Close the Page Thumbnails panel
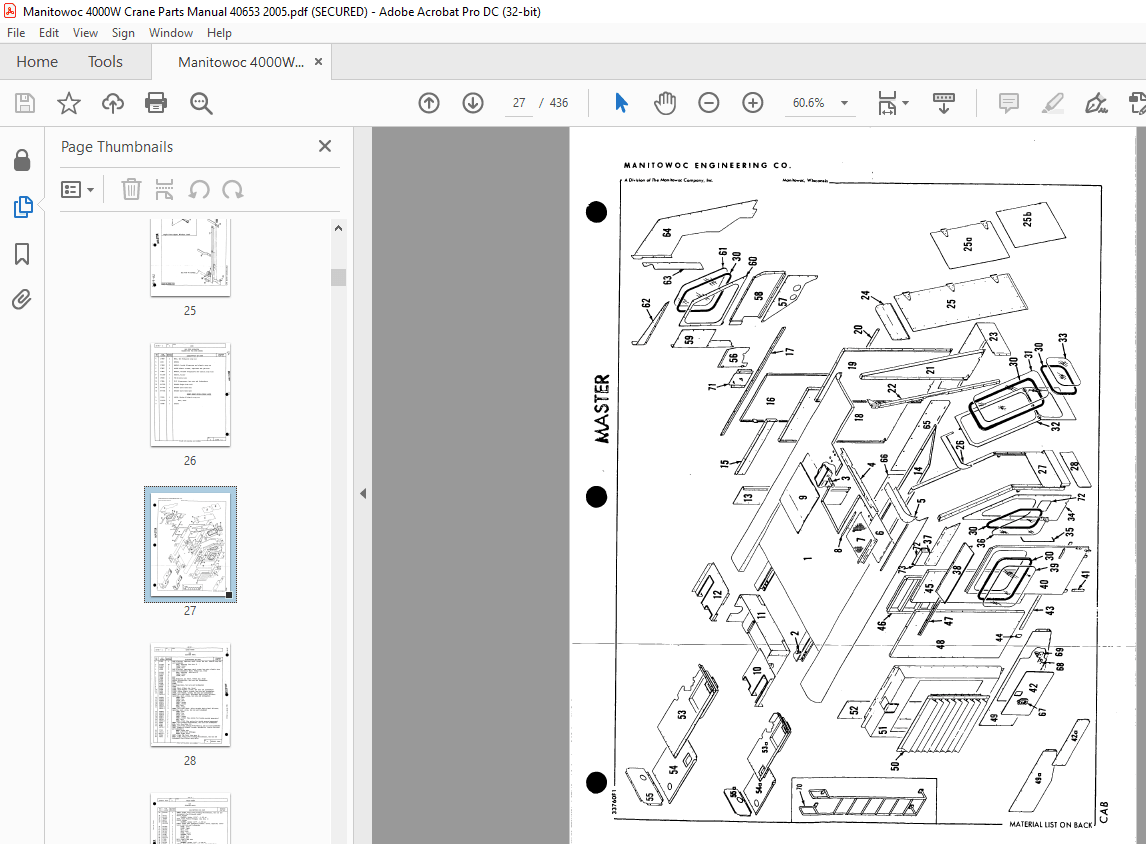This screenshot has height=844, width=1146. (x=324, y=146)
